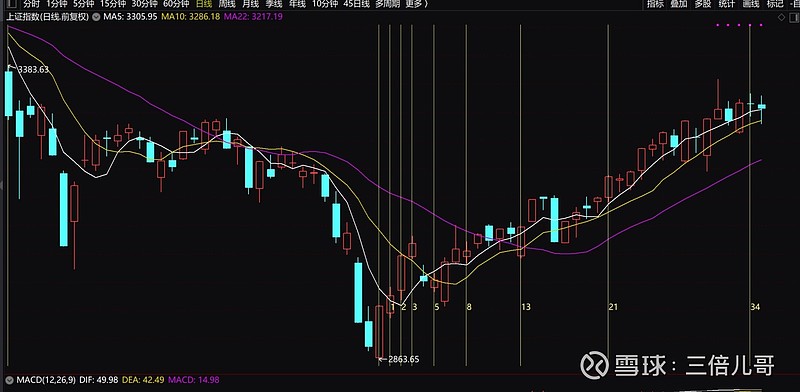Open dropdown arrow beside 上证指数 title
Image resolution: width=800 pixels, height=392 pixels.
point(96,17)
